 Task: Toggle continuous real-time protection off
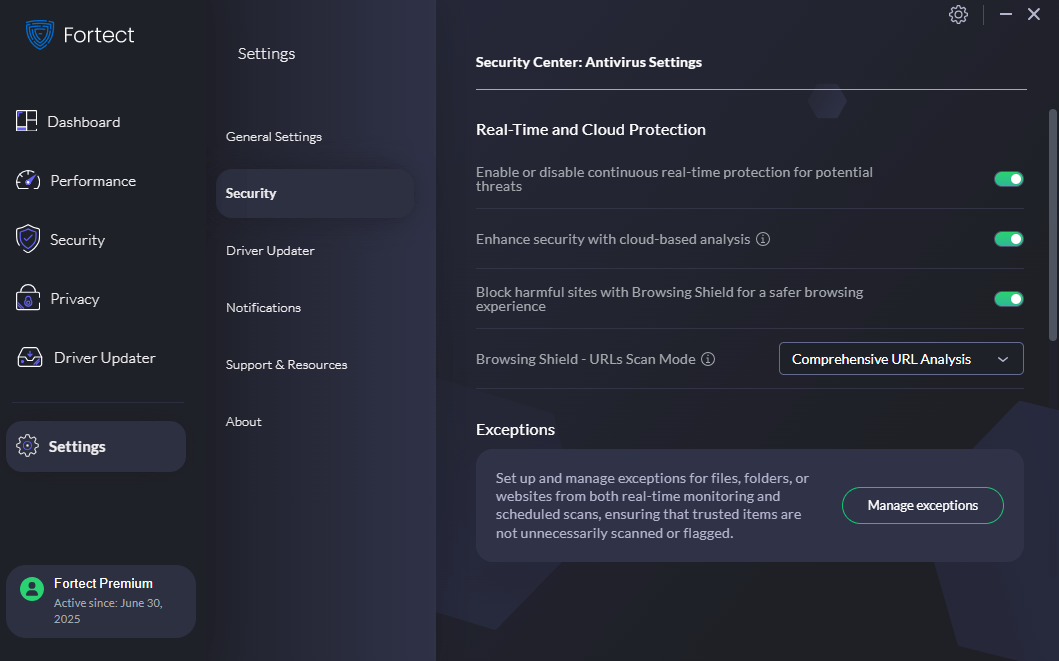[1009, 178]
